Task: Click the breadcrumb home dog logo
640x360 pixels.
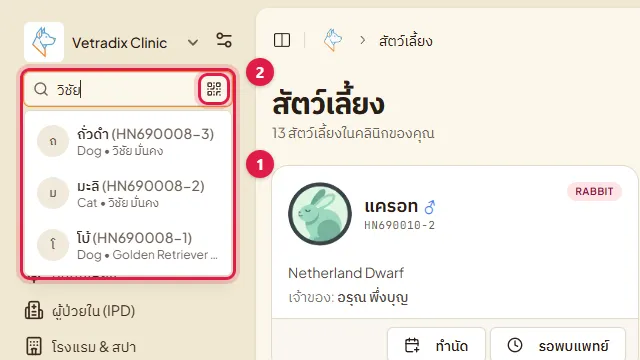Action: 333,40
